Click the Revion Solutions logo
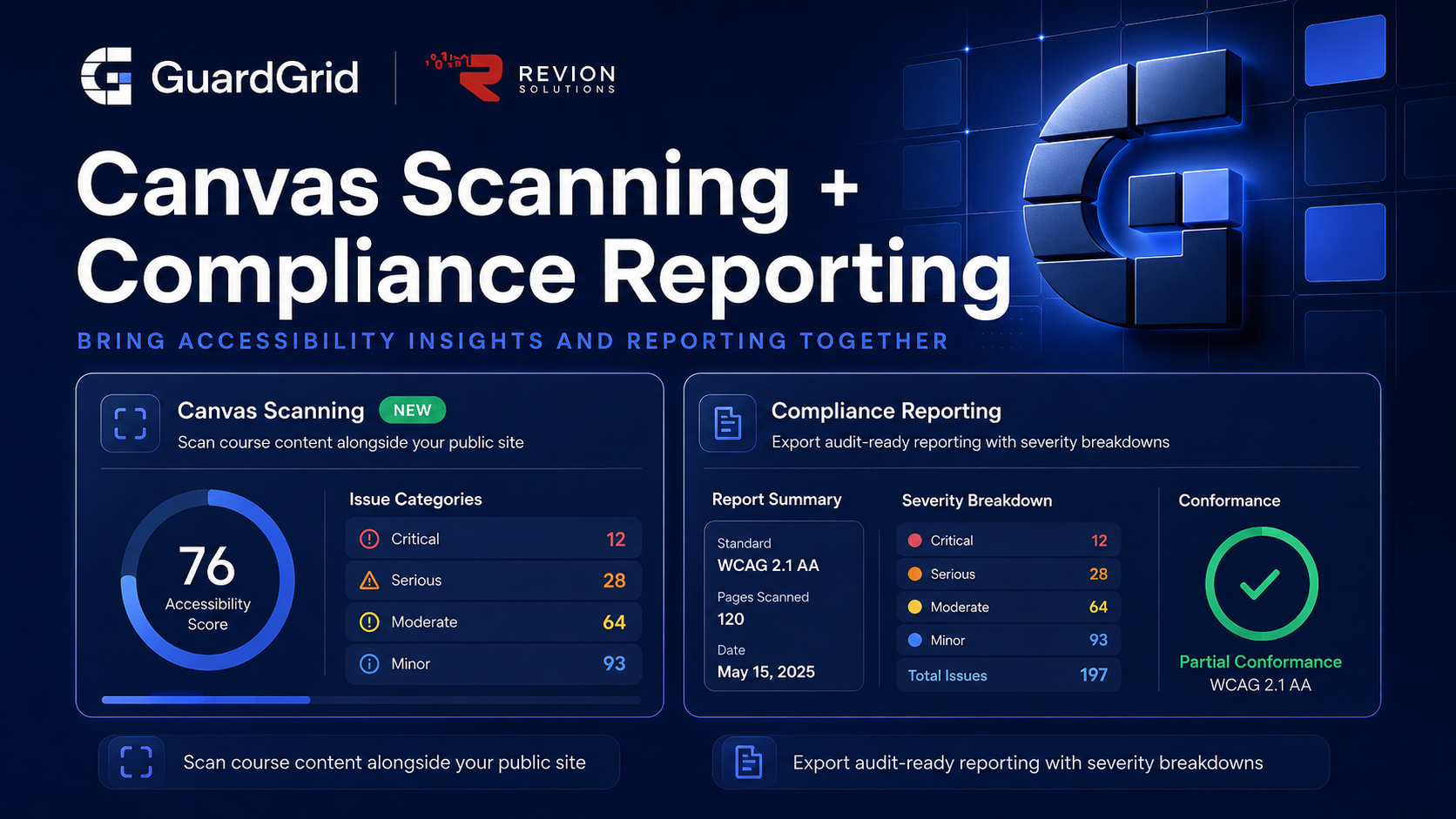Image resolution: width=1456 pixels, height=819 pixels. (x=521, y=77)
